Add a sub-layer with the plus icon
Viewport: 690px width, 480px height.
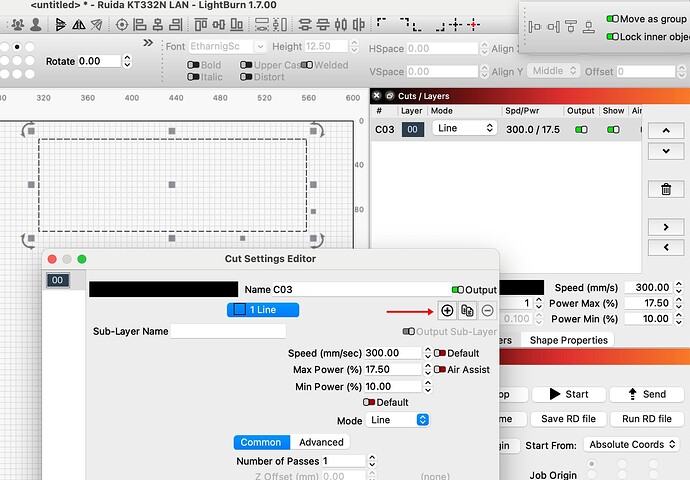pos(447,311)
